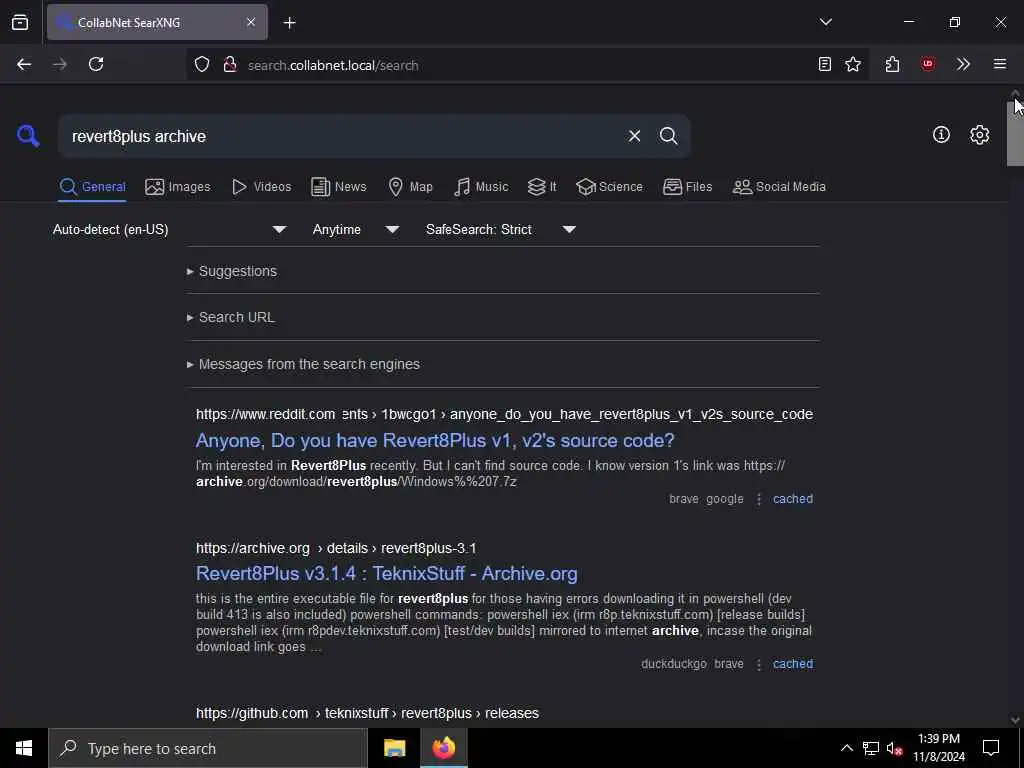Open cached link for the archive.org result
1024x768 pixels.
pyautogui.click(x=793, y=664)
